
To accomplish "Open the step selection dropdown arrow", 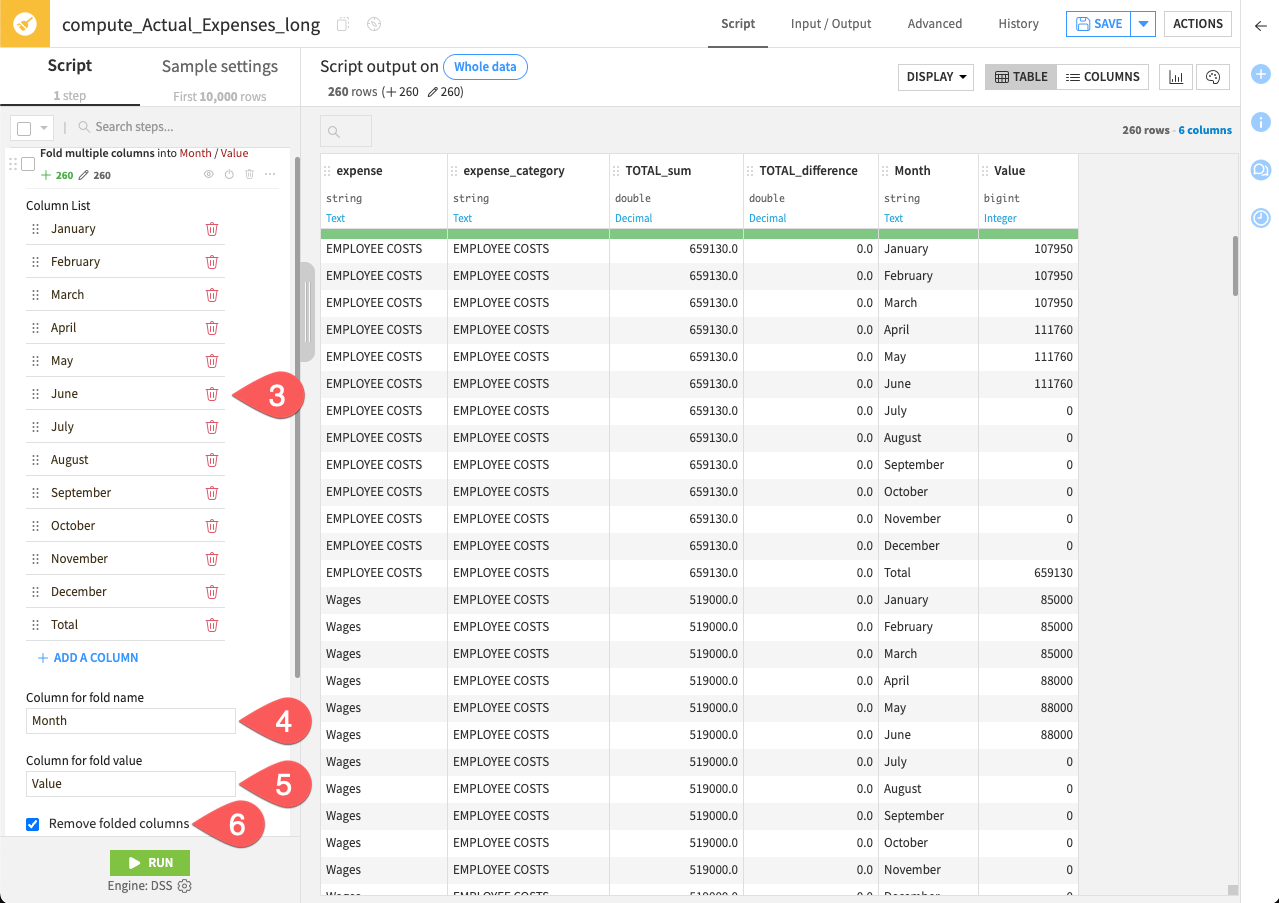I will [x=44, y=128].
